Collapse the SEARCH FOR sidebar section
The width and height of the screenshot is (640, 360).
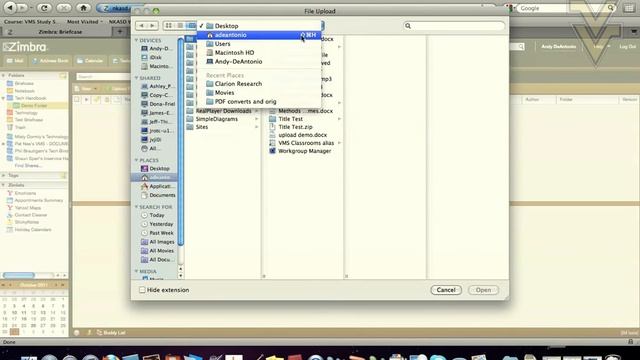coord(136,207)
